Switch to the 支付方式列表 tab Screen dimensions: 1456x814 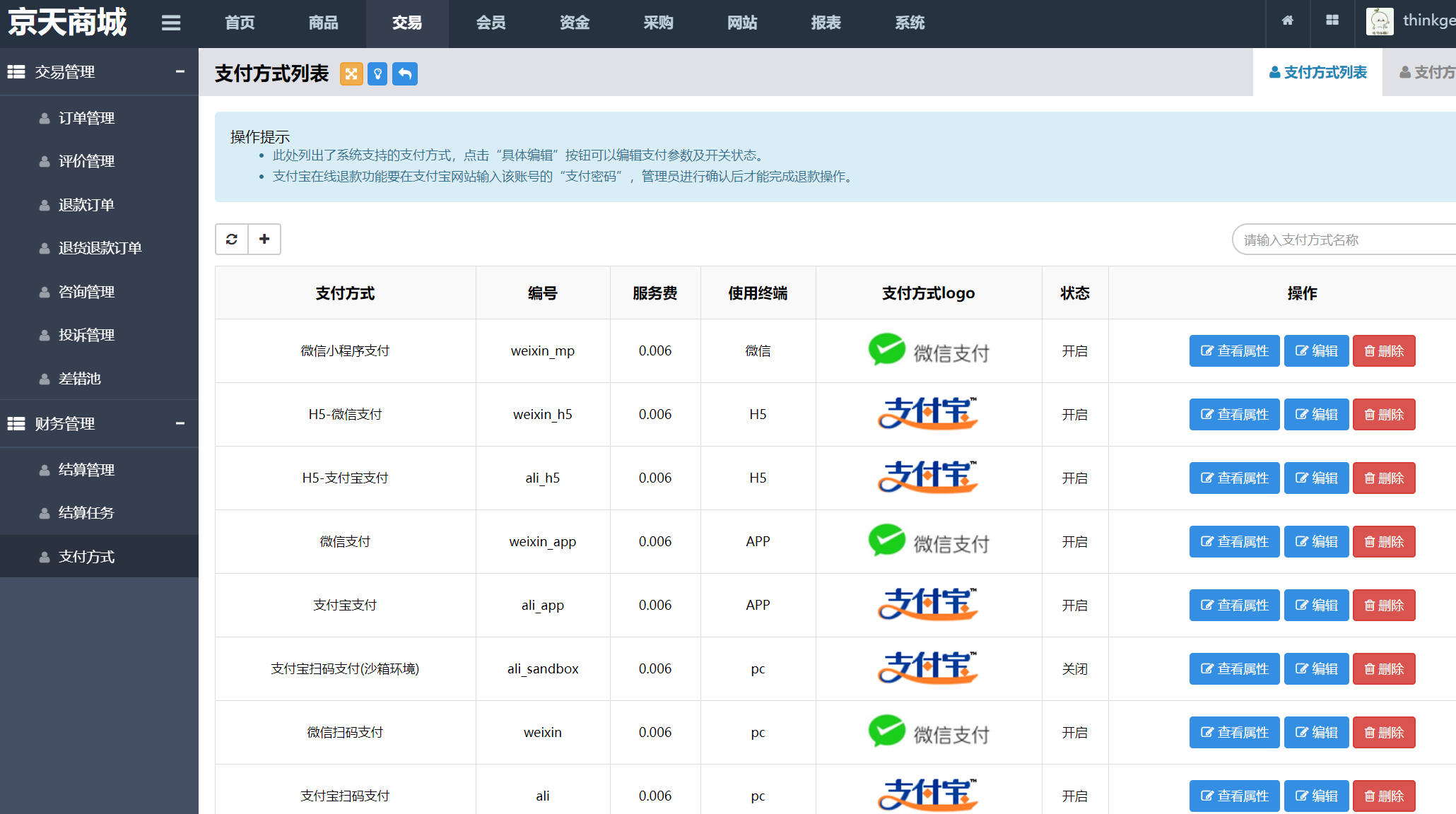[1318, 72]
